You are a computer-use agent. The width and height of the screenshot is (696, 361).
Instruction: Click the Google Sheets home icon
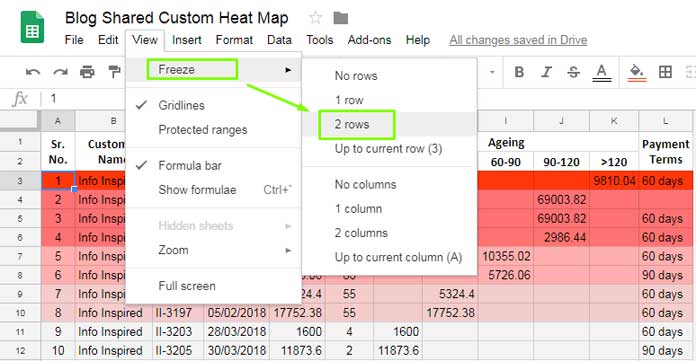click(x=32, y=28)
